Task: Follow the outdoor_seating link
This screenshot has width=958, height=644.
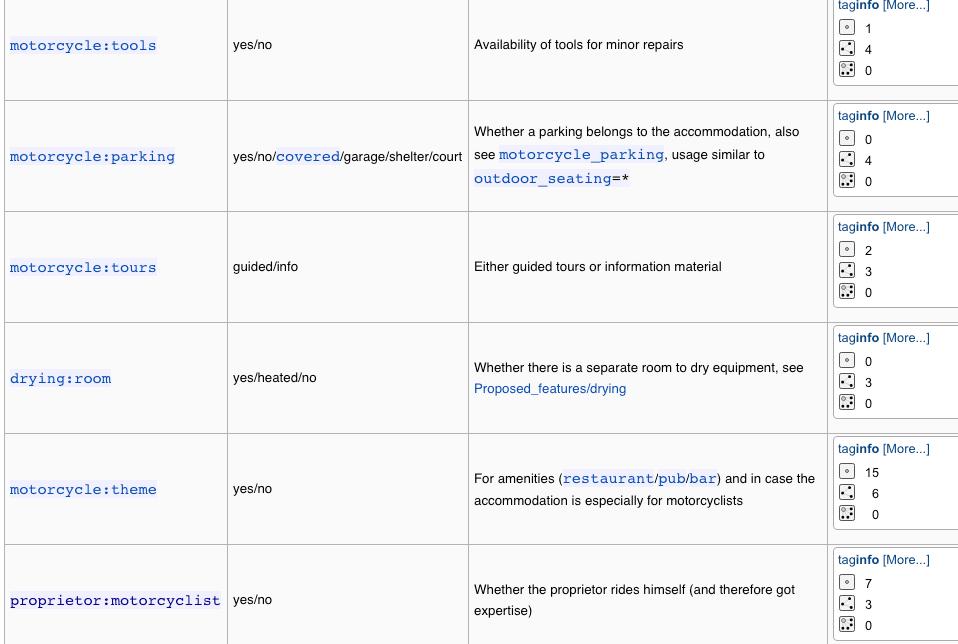Action: [x=542, y=178]
